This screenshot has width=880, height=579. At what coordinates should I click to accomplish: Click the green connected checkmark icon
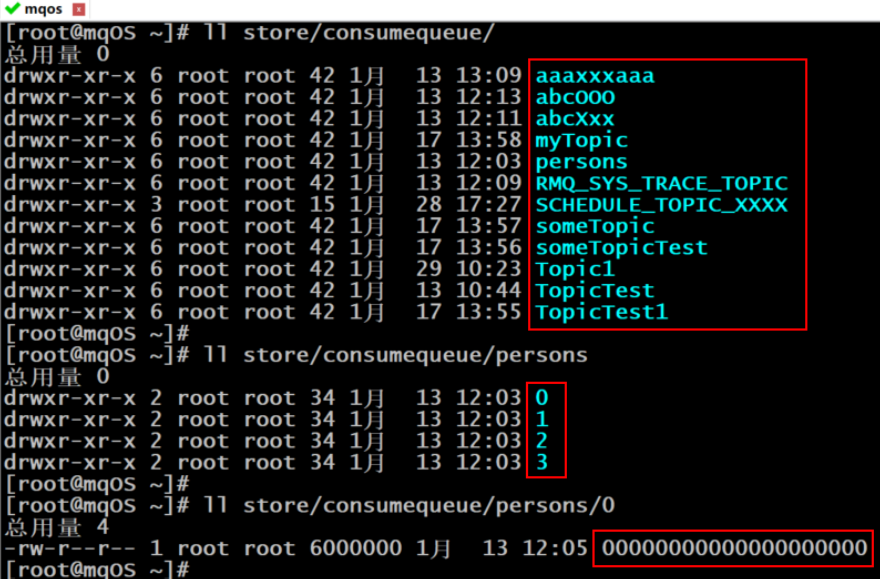(x=12, y=9)
